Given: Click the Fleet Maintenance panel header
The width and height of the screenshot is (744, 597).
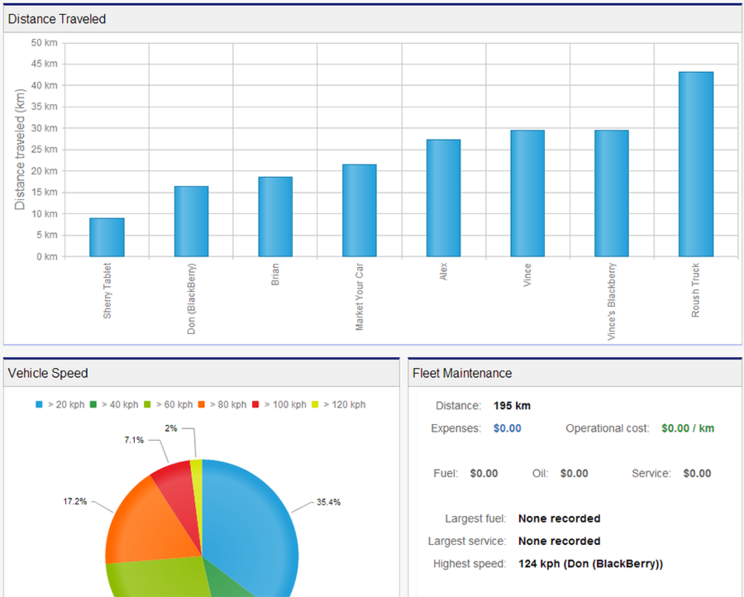Looking at the screenshot, I should tap(575, 373).
